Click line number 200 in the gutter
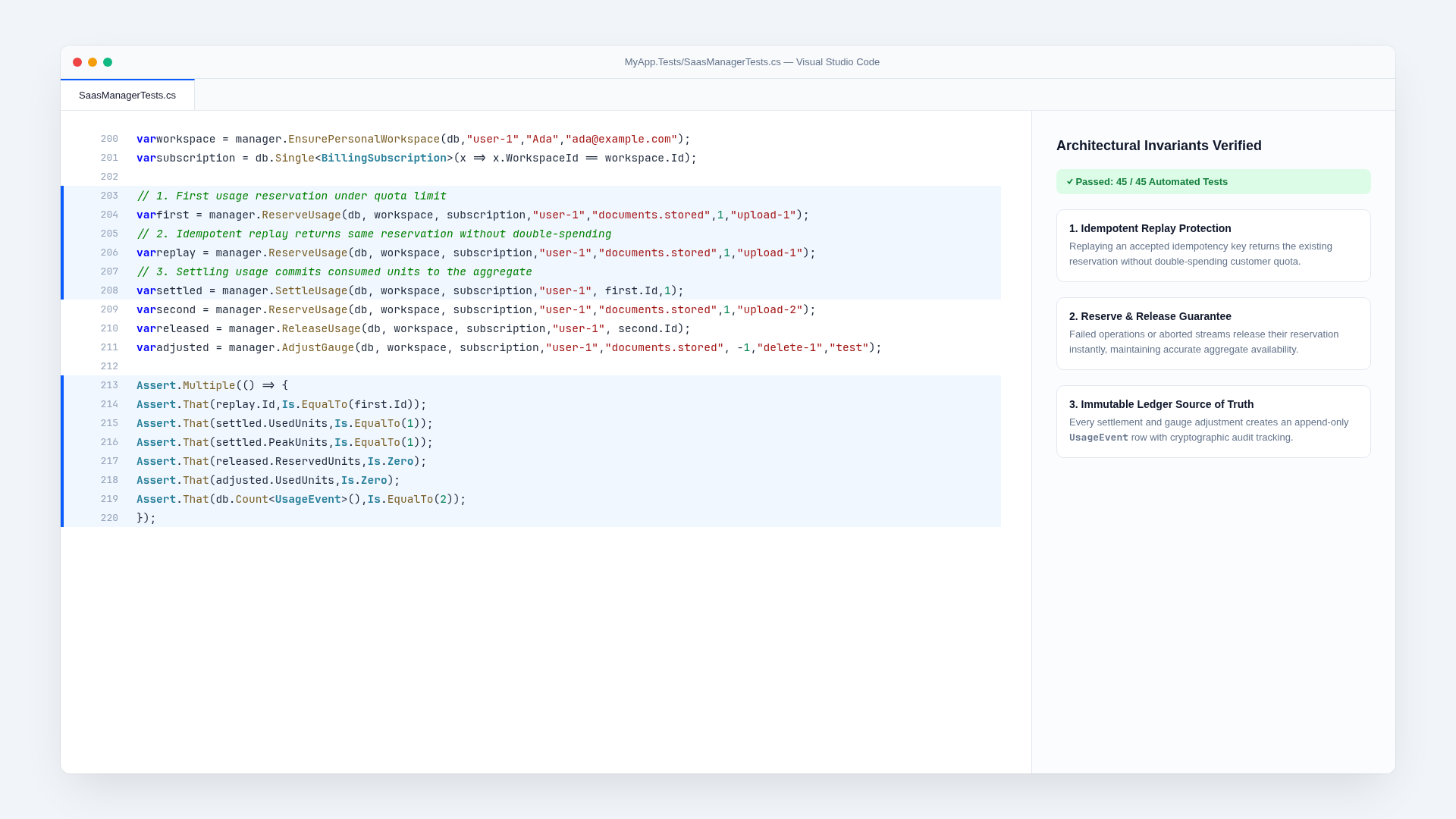This screenshot has height=819, width=1456. (x=109, y=139)
